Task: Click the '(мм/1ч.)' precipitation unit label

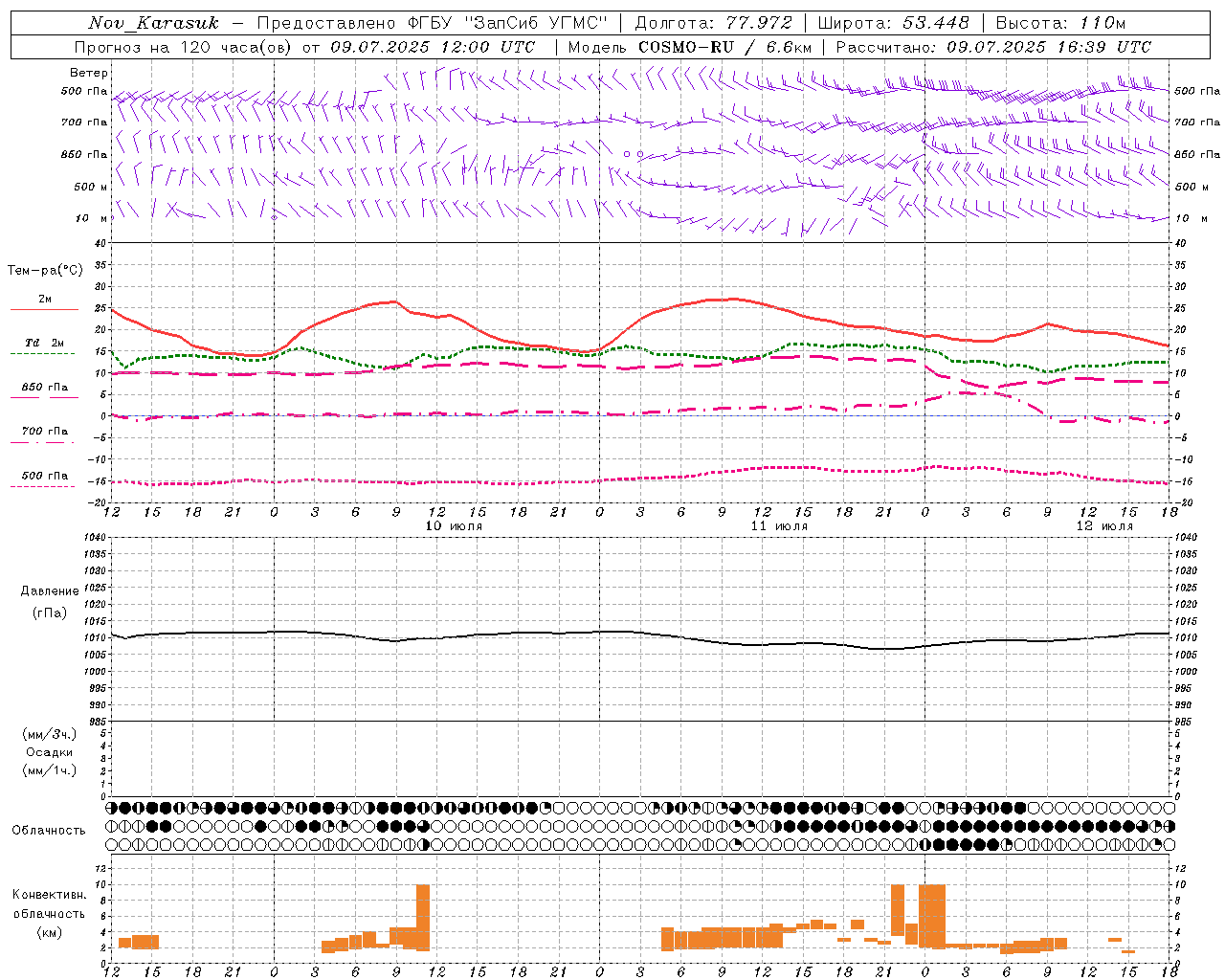Action: pos(50,770)
